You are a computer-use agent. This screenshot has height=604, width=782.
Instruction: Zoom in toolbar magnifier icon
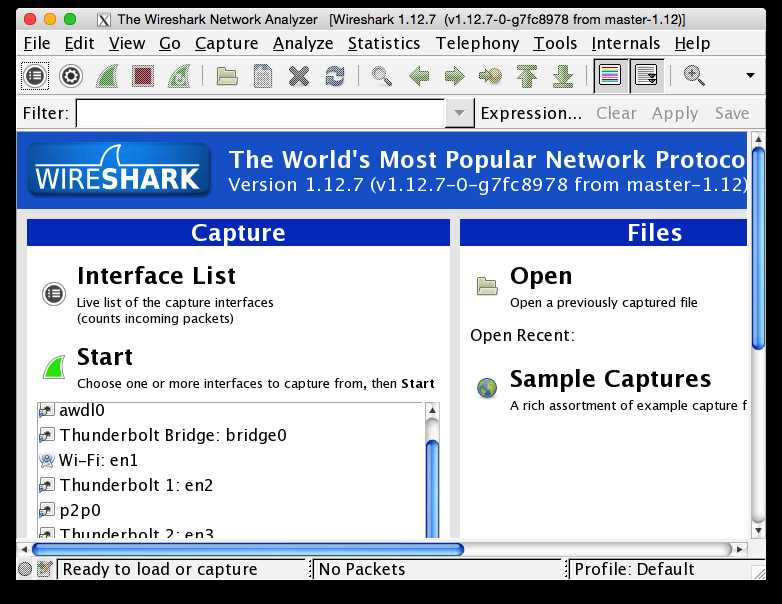(694, 76)
